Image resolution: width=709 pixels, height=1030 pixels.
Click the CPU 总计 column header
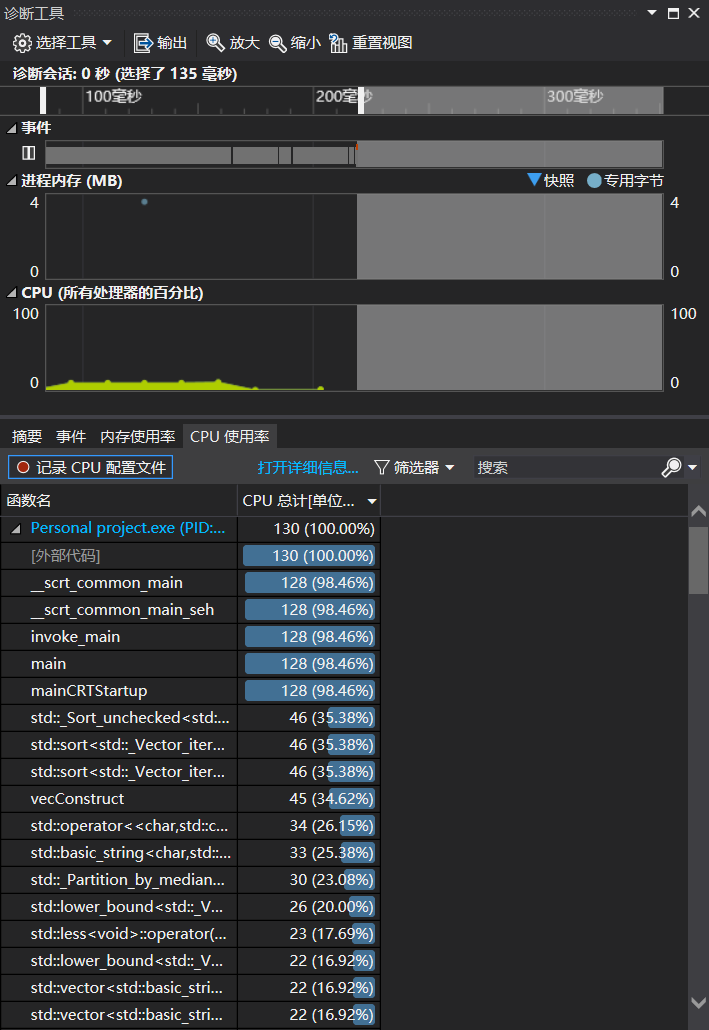pyautogui.click(x=309, y=501)
